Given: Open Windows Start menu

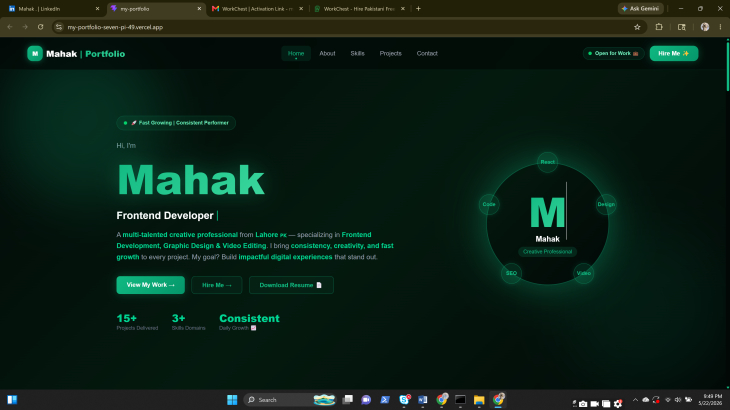Looking at the screenshot, I should point(232,400).
